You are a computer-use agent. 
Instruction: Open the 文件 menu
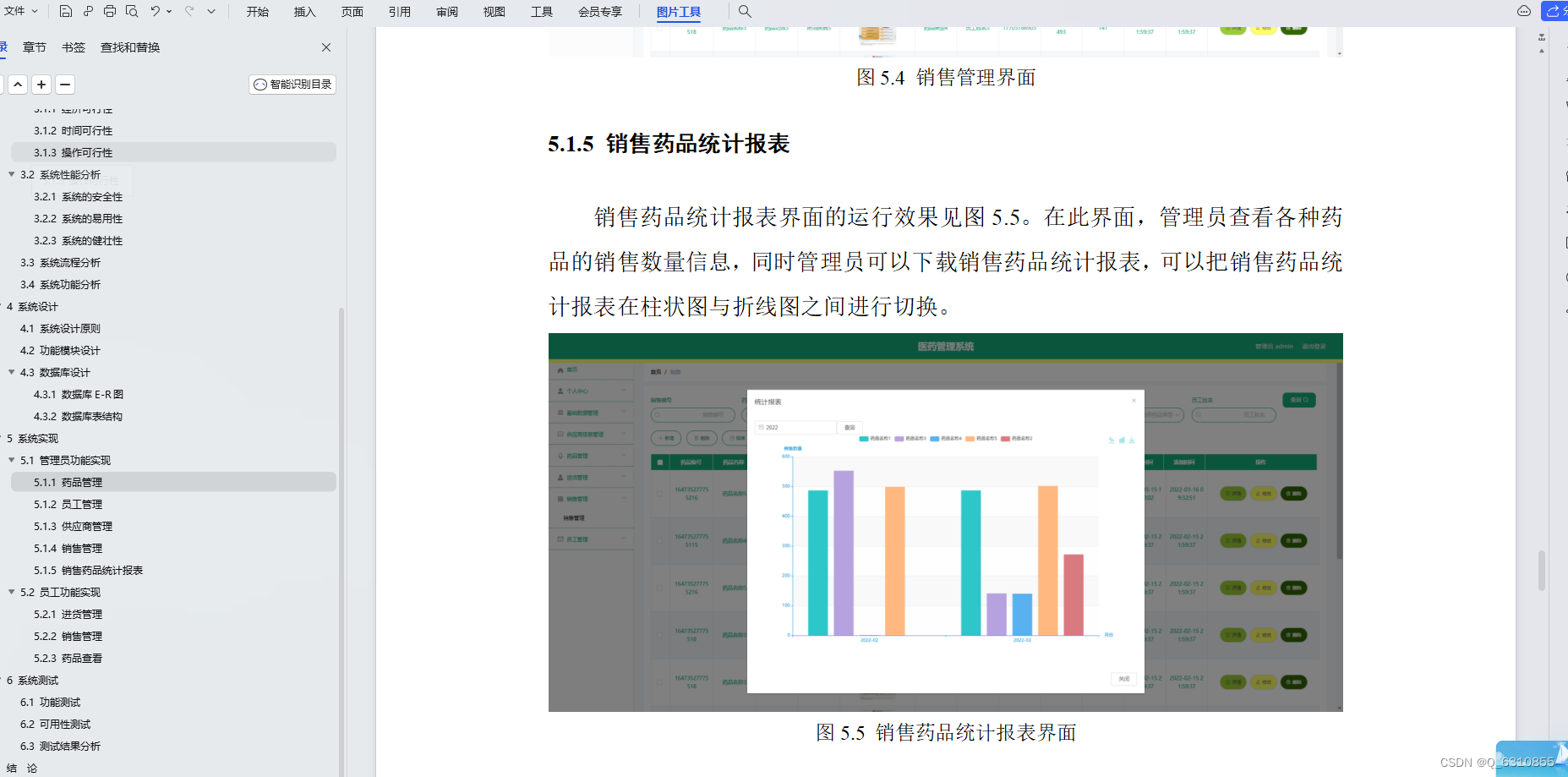tap(20, 11)
